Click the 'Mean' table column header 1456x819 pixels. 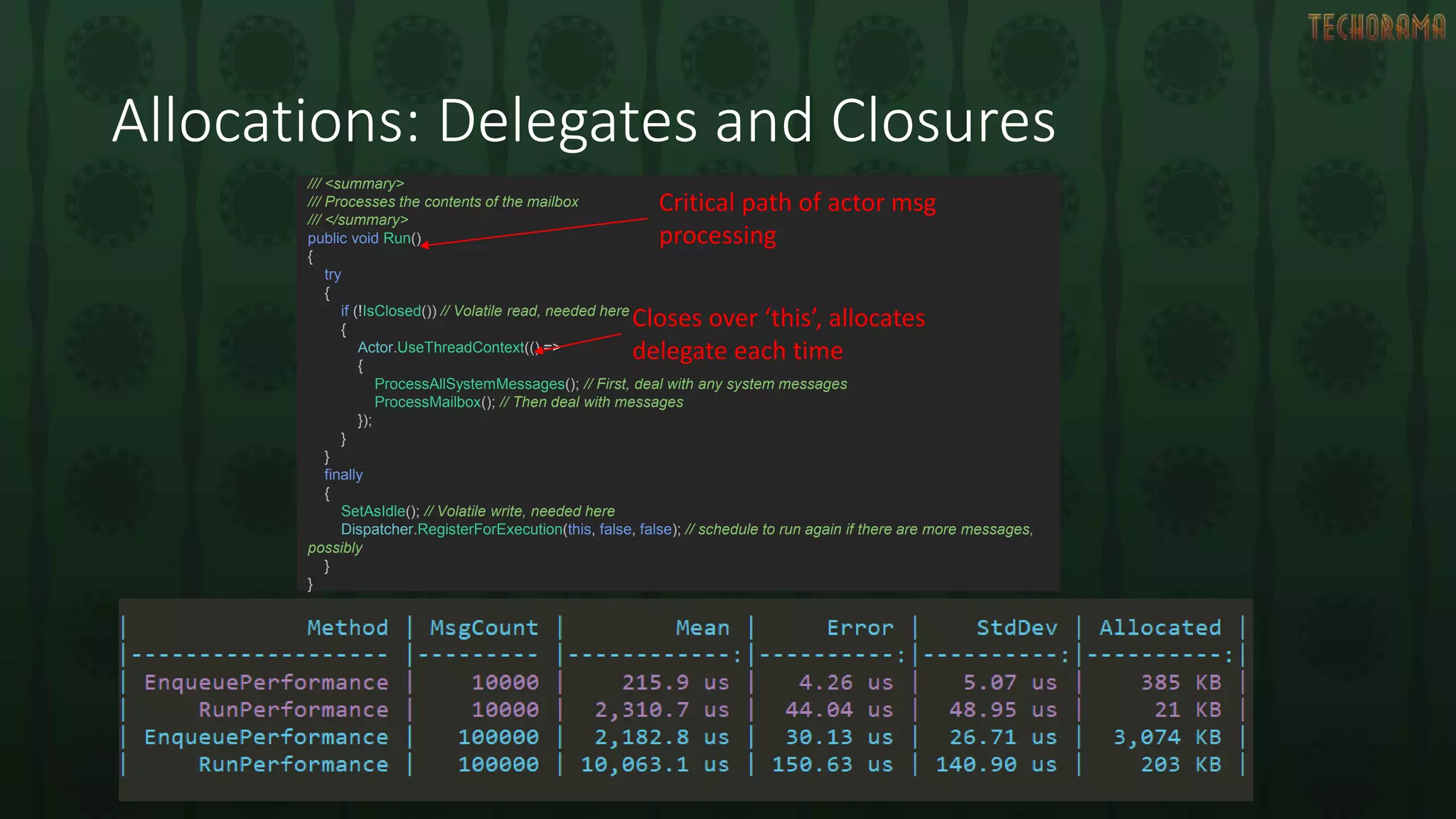pos(702,628)
